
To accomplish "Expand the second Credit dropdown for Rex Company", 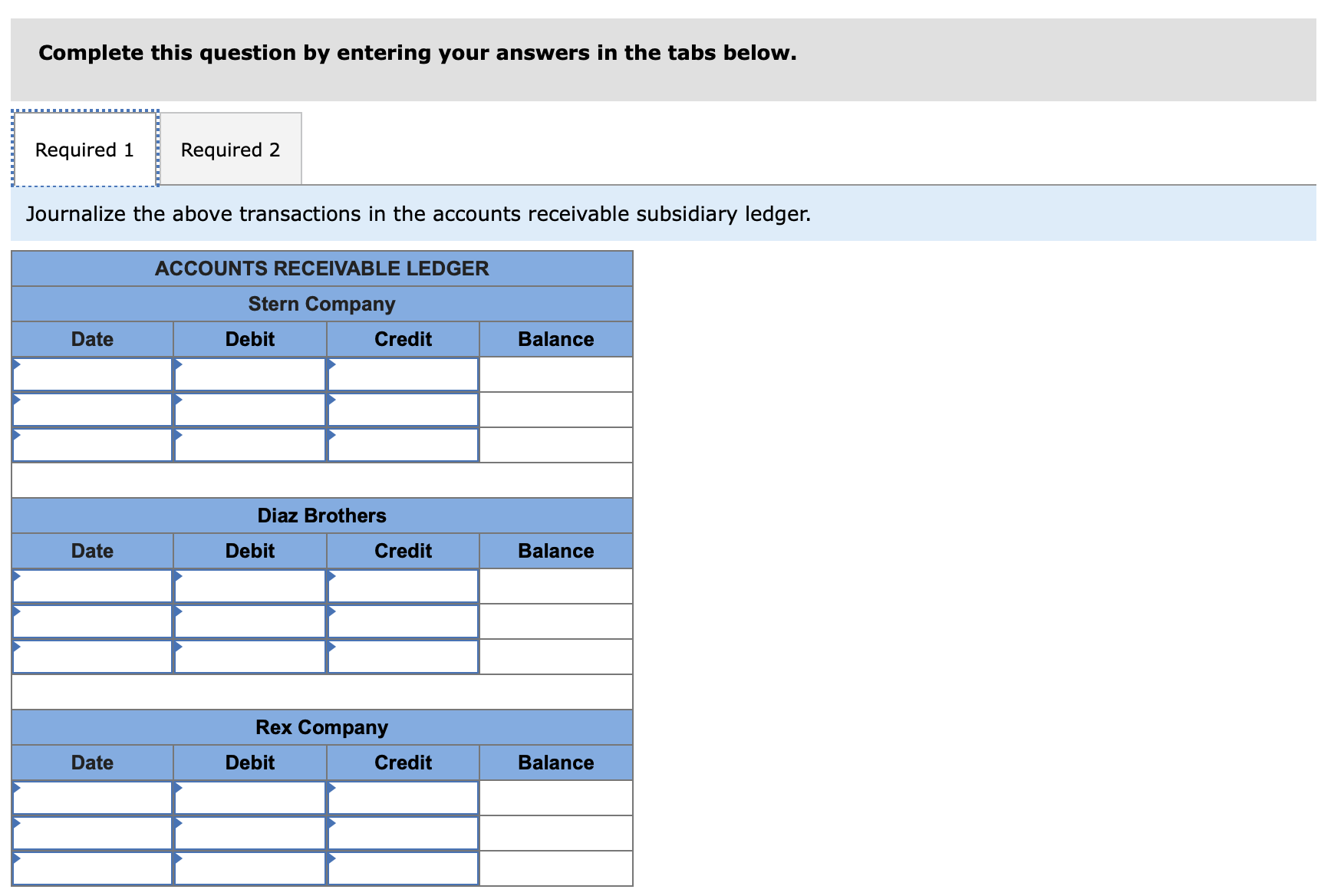I will (402, 832).
